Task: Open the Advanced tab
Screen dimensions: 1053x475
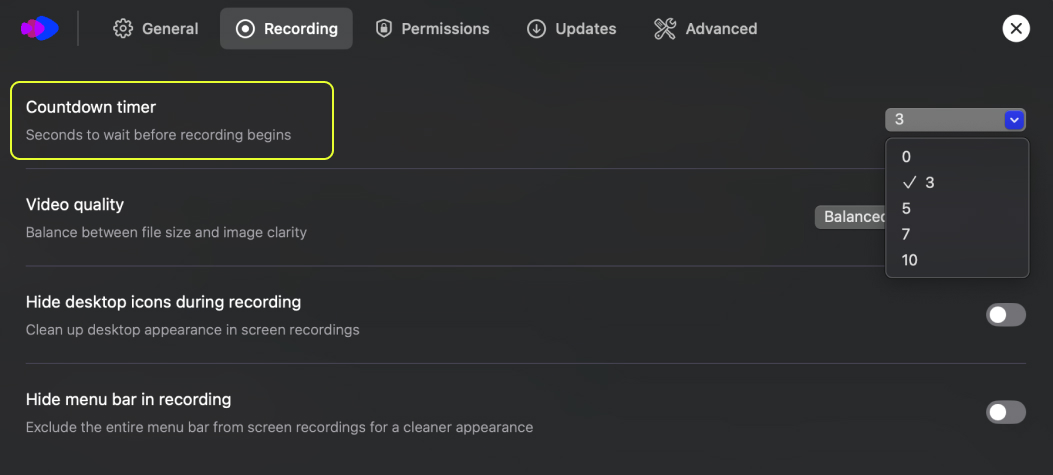Action: pyautogui.click(x=706, y=29)
